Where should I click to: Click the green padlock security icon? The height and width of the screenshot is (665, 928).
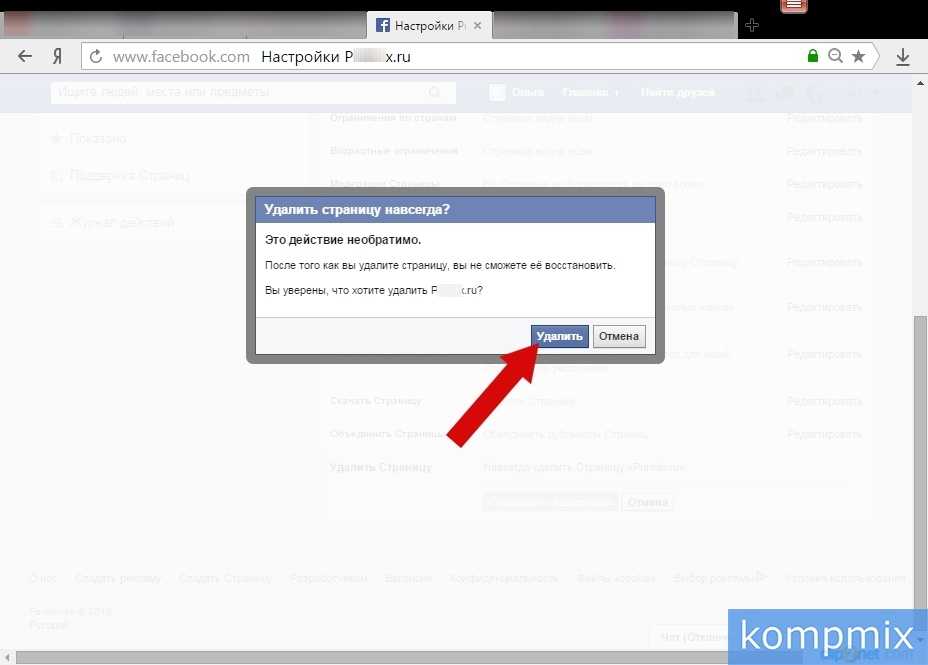pyautogui.click(x=813, y=57)
